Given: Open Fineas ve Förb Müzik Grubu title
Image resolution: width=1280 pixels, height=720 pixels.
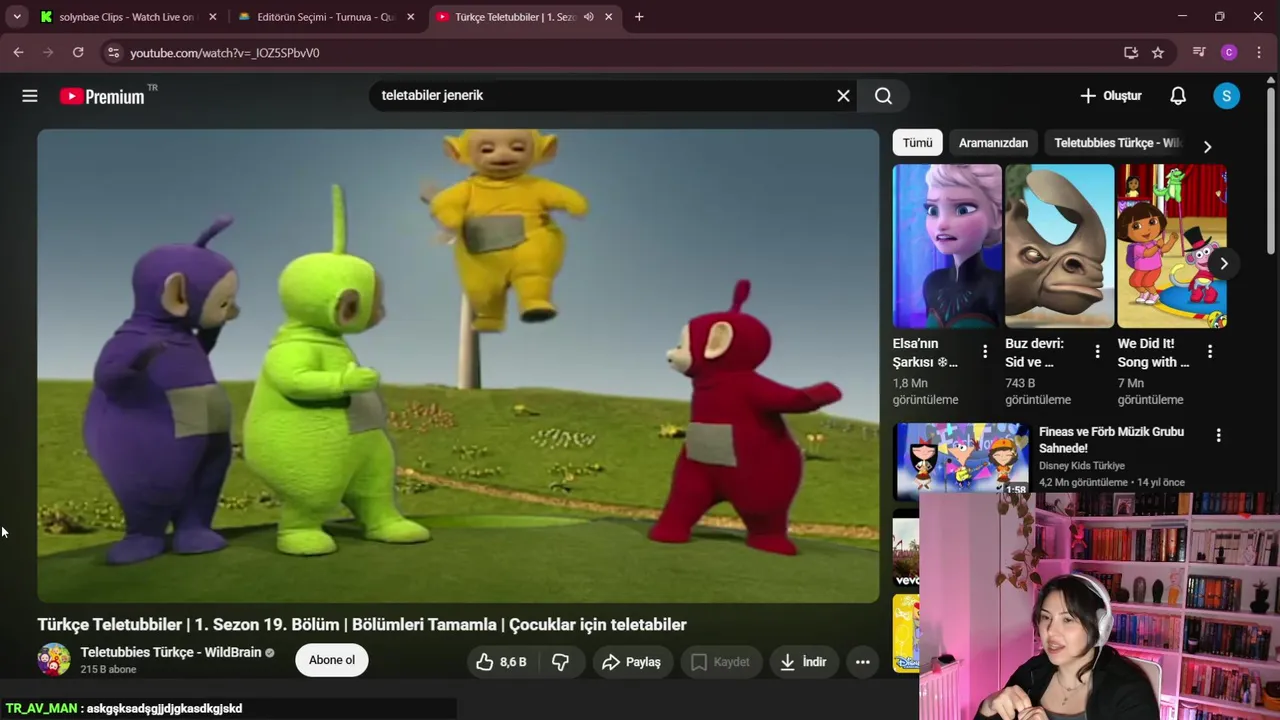Looking at the screenshot, I should (1111, 440).
